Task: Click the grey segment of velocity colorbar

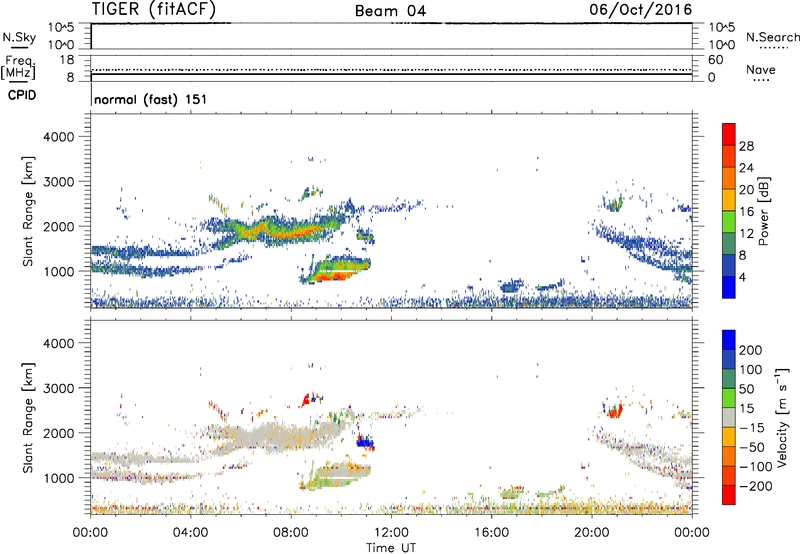Action: (x=729, y=417)
